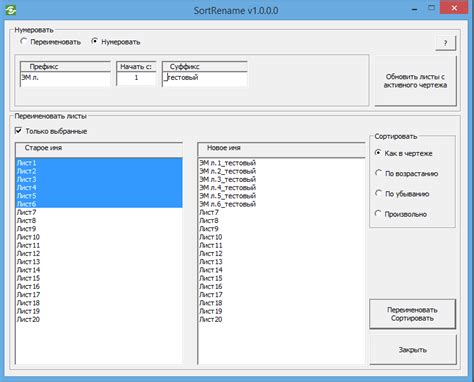Minimize the SortRename window

[415, 9]
